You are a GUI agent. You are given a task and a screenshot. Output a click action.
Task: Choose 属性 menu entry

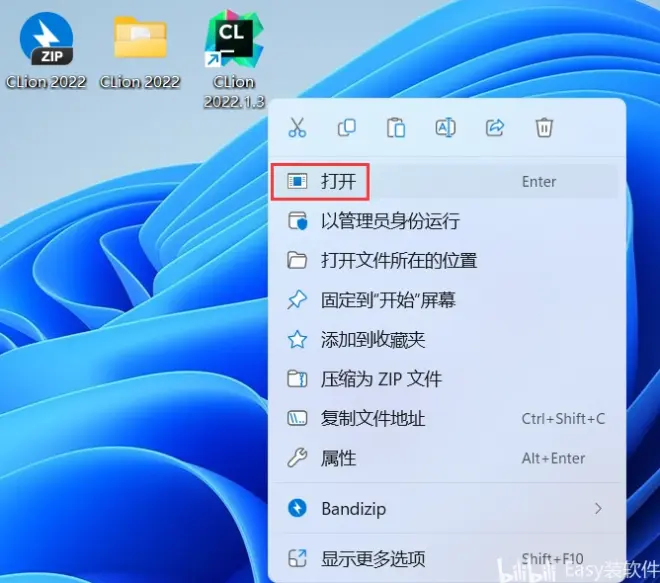pyautogui.click(x=444, y=458)
